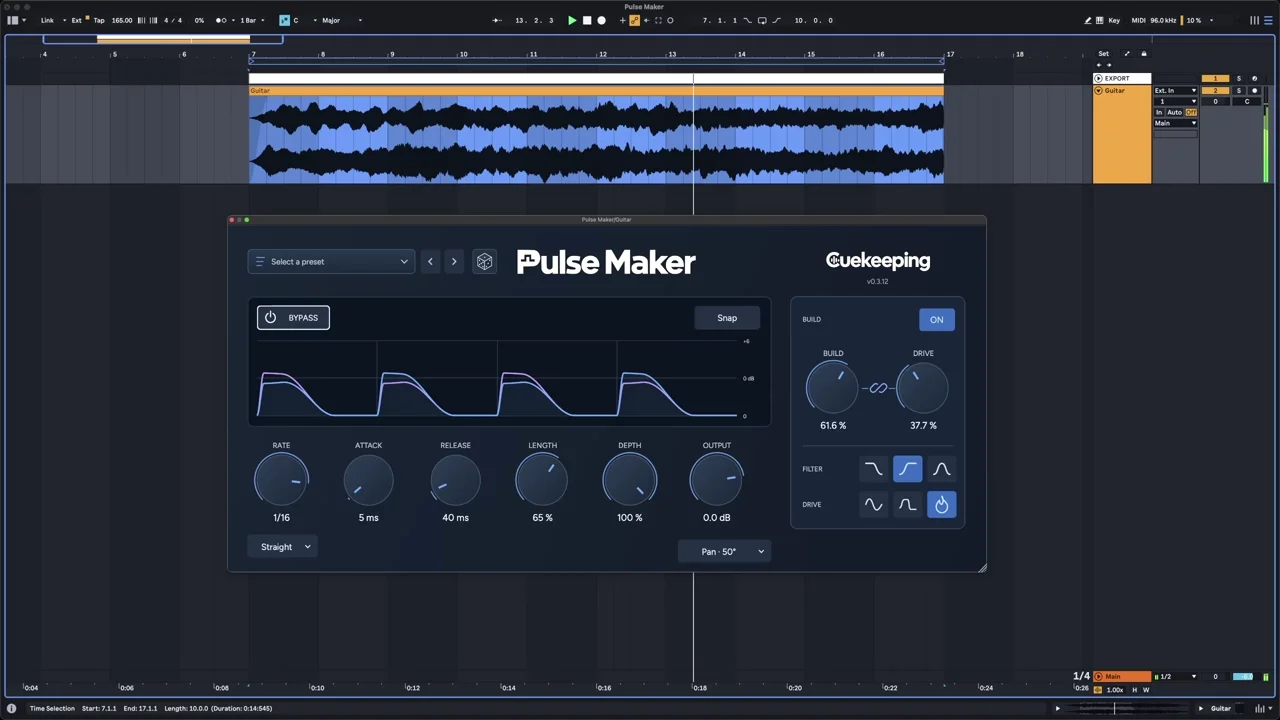Screen dimensions: 1280x720
Task: Click the Tap tempo button
Action: [x=99, y=20]
